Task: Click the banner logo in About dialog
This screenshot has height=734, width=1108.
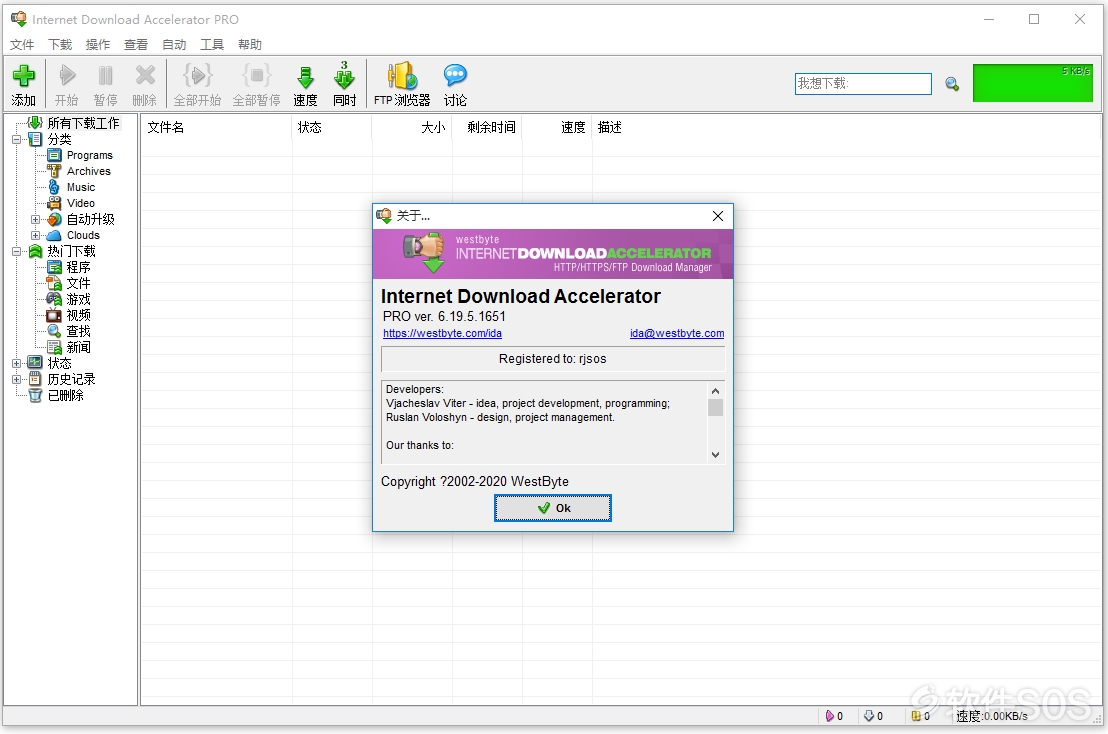Action: pyautogui.click(x=553, y=254)
